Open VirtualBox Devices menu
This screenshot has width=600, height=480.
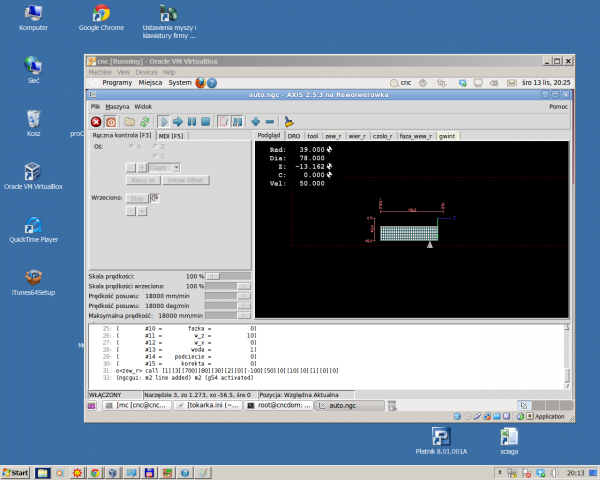(x=146, y=72)
